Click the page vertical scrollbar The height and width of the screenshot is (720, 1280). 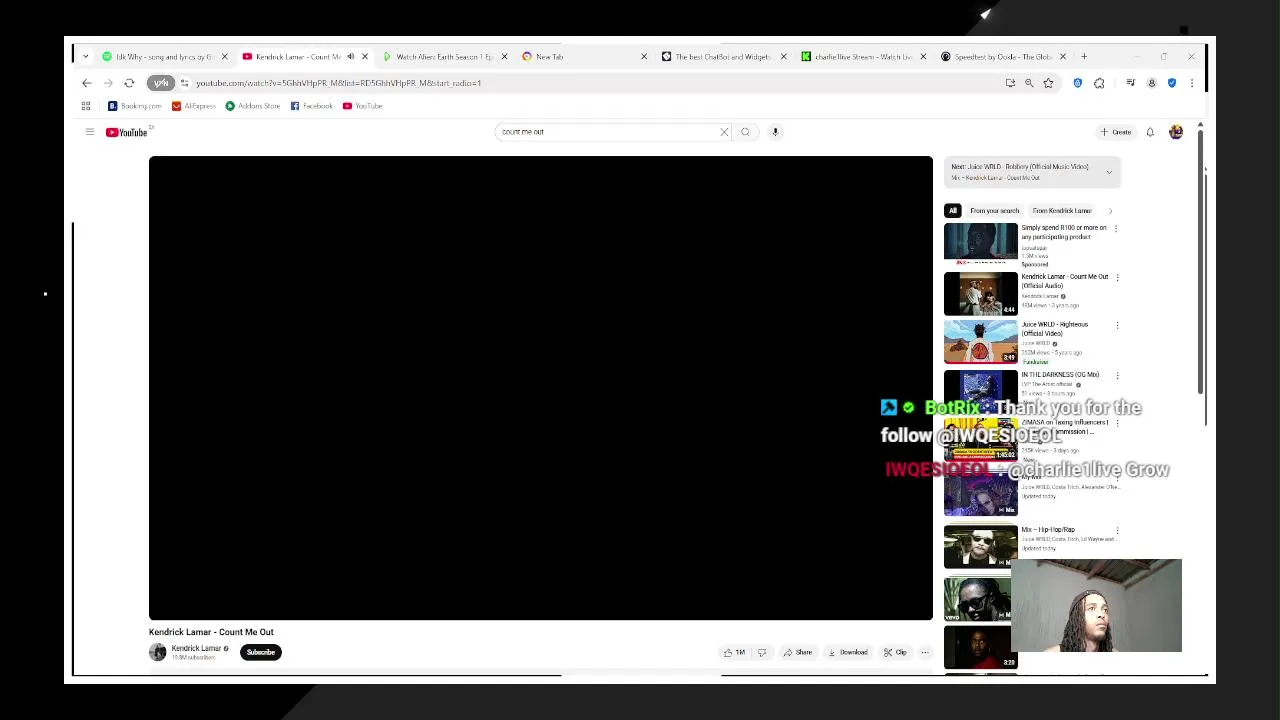1200,260
